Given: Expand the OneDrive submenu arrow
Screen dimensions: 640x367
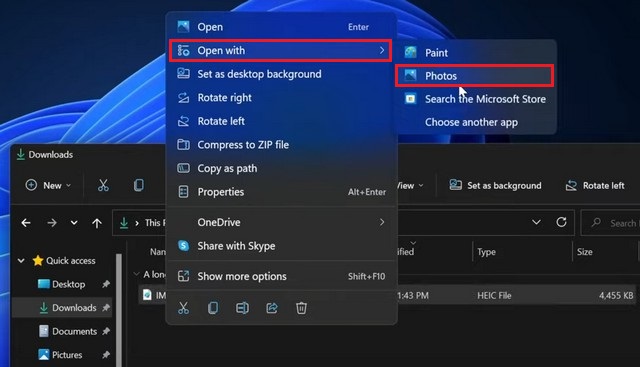Looking at the screenshot, I should 382,222.
